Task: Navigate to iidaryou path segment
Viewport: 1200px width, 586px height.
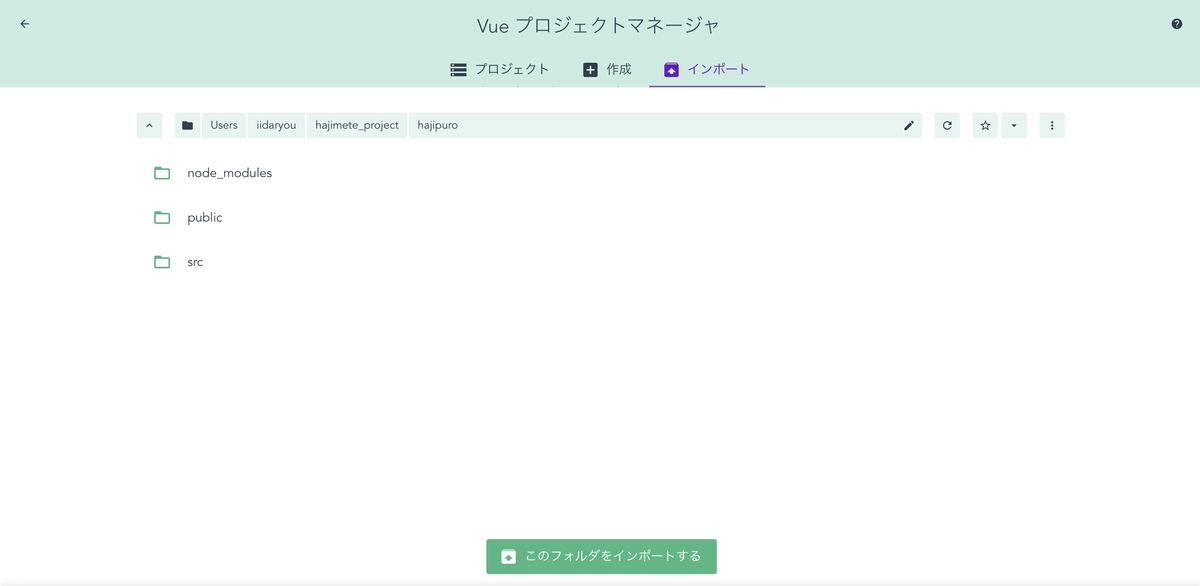Action: click(276, 125)
